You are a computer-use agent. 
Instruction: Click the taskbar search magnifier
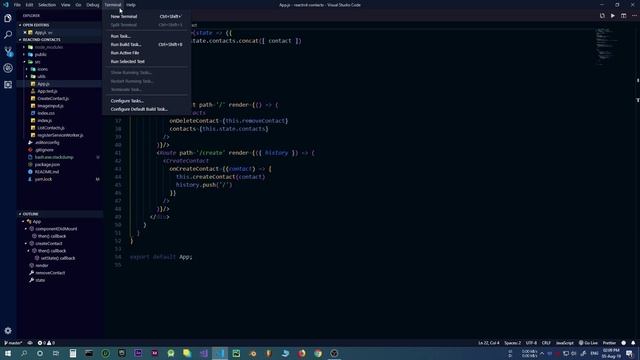click(x=24, y=353)
